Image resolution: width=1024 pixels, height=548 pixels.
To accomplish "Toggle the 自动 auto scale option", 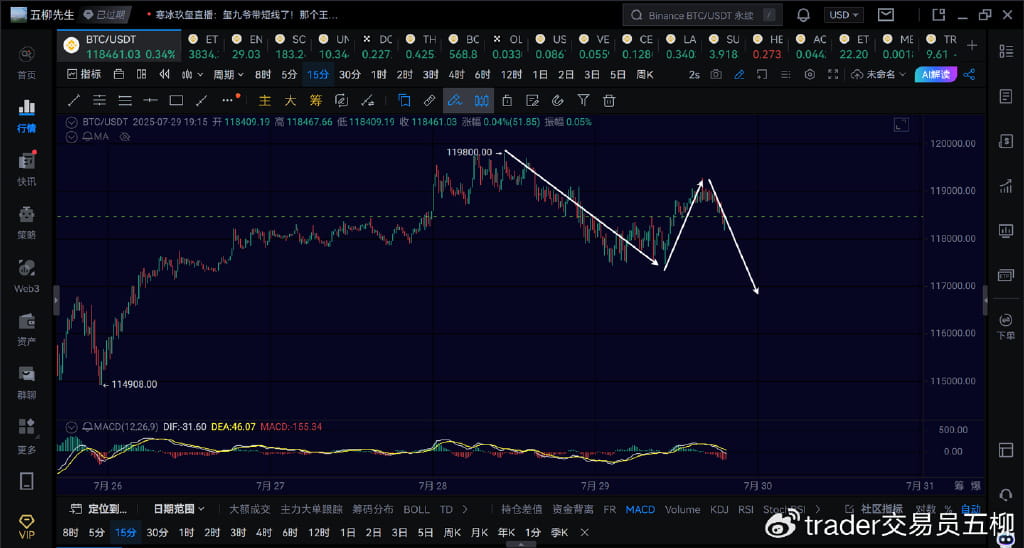I will (970, 509).
